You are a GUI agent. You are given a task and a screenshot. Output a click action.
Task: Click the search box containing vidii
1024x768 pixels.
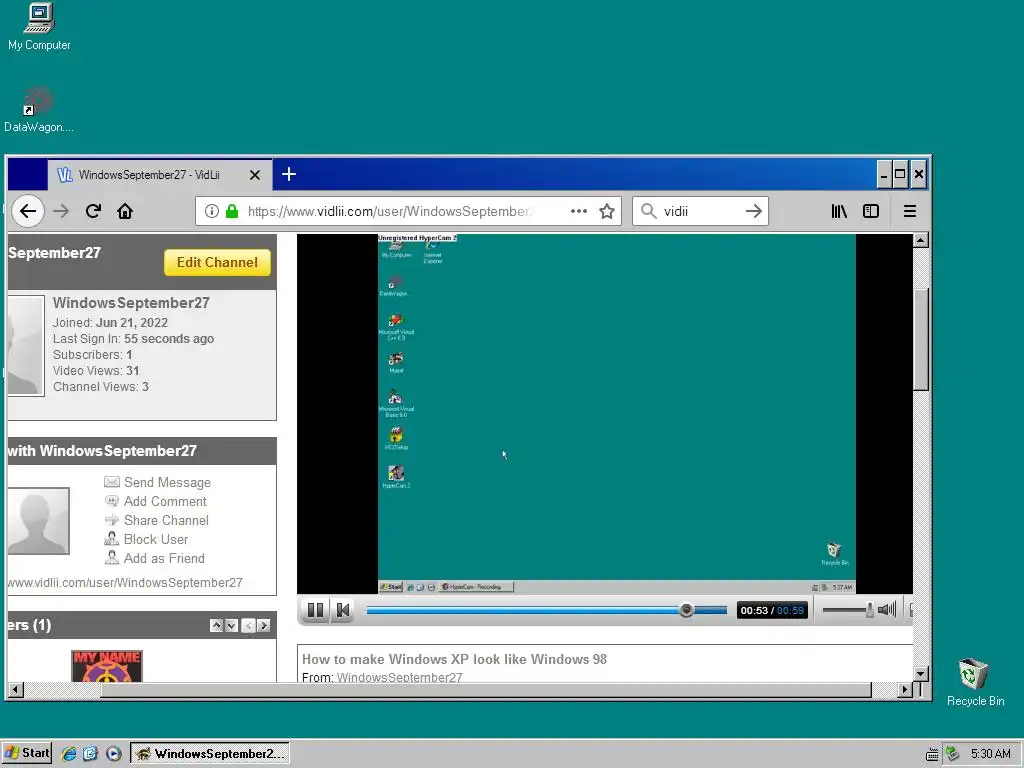click(700, 211)
